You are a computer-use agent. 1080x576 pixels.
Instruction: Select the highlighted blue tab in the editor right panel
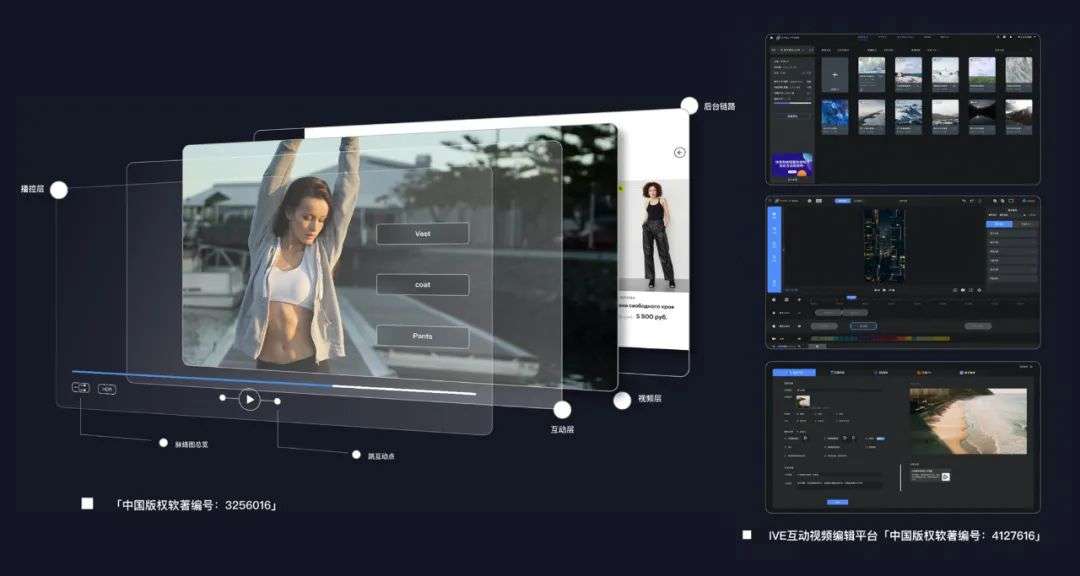pos(998,224)
